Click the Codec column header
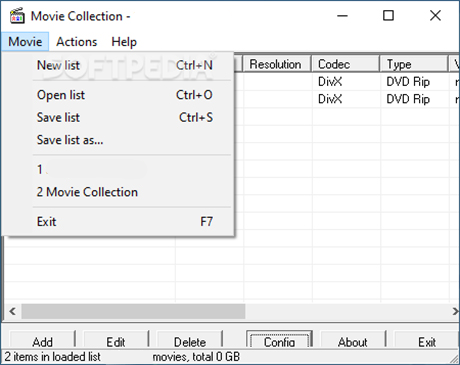Screen dimensions: 460x365 pyautogui.click(x=345, y=64)
